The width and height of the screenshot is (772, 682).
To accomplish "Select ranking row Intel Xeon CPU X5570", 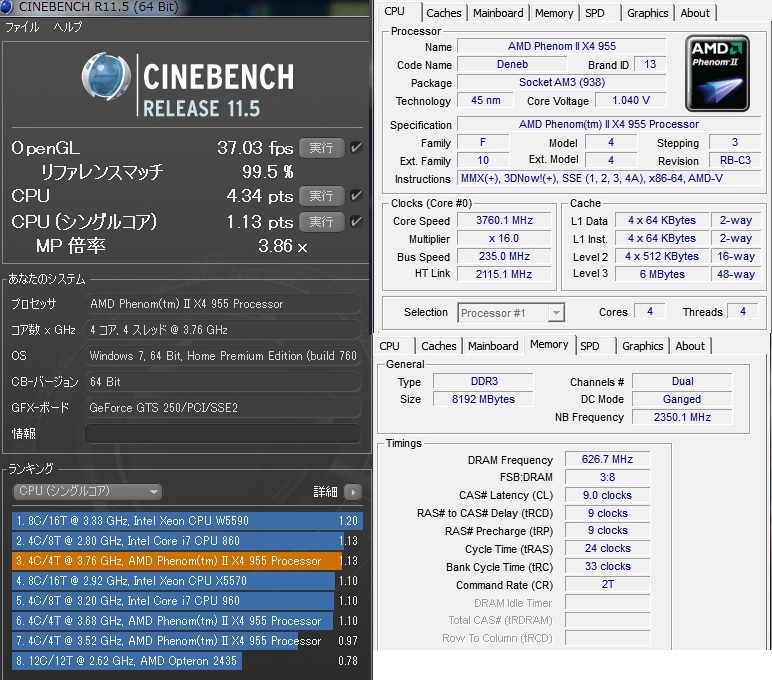I will pyautogui.click(x=187, y=581).
